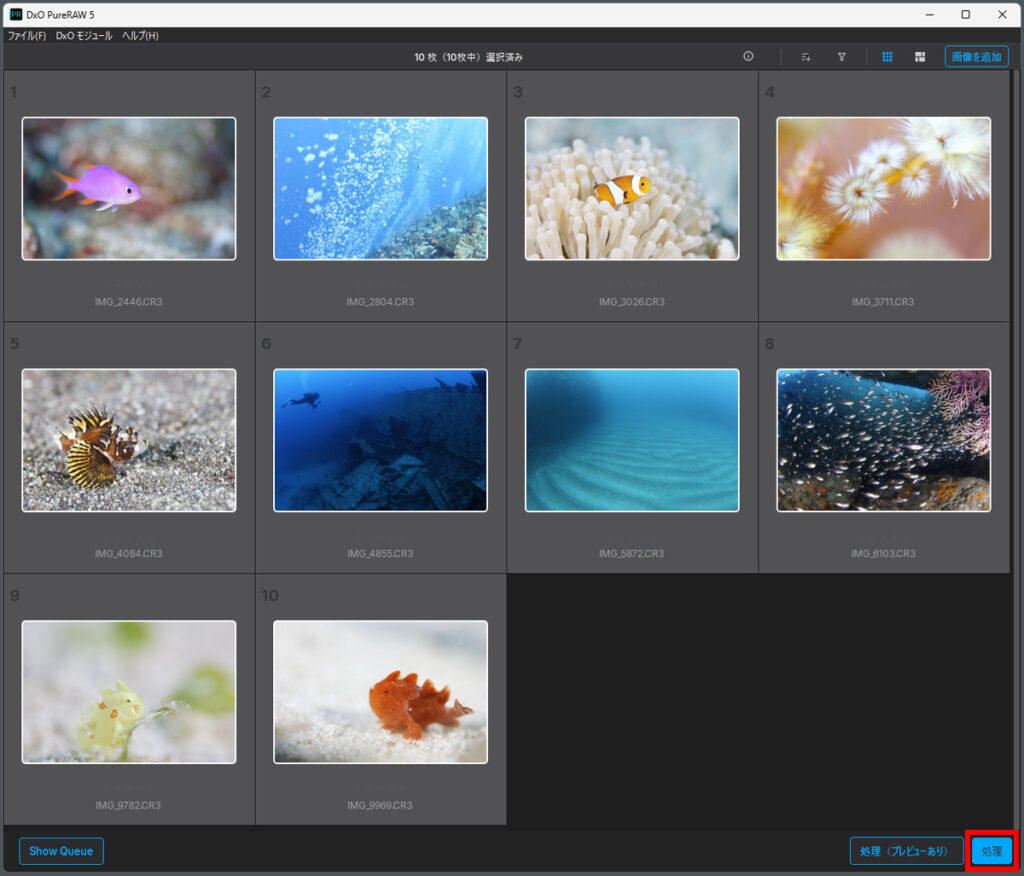Click the file name IMG_3711.CR3

pyautogui.click(x=883, y=302)
